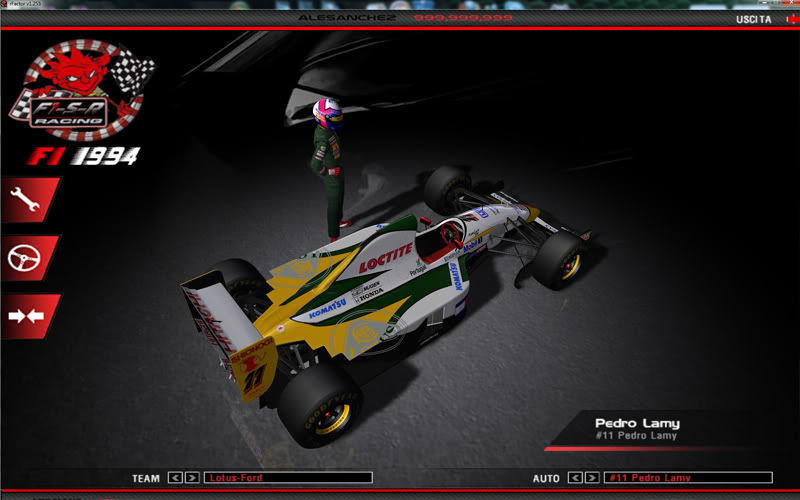Select next team with right arrow
This screenshot has height=500, width=800.
[192, 478]
